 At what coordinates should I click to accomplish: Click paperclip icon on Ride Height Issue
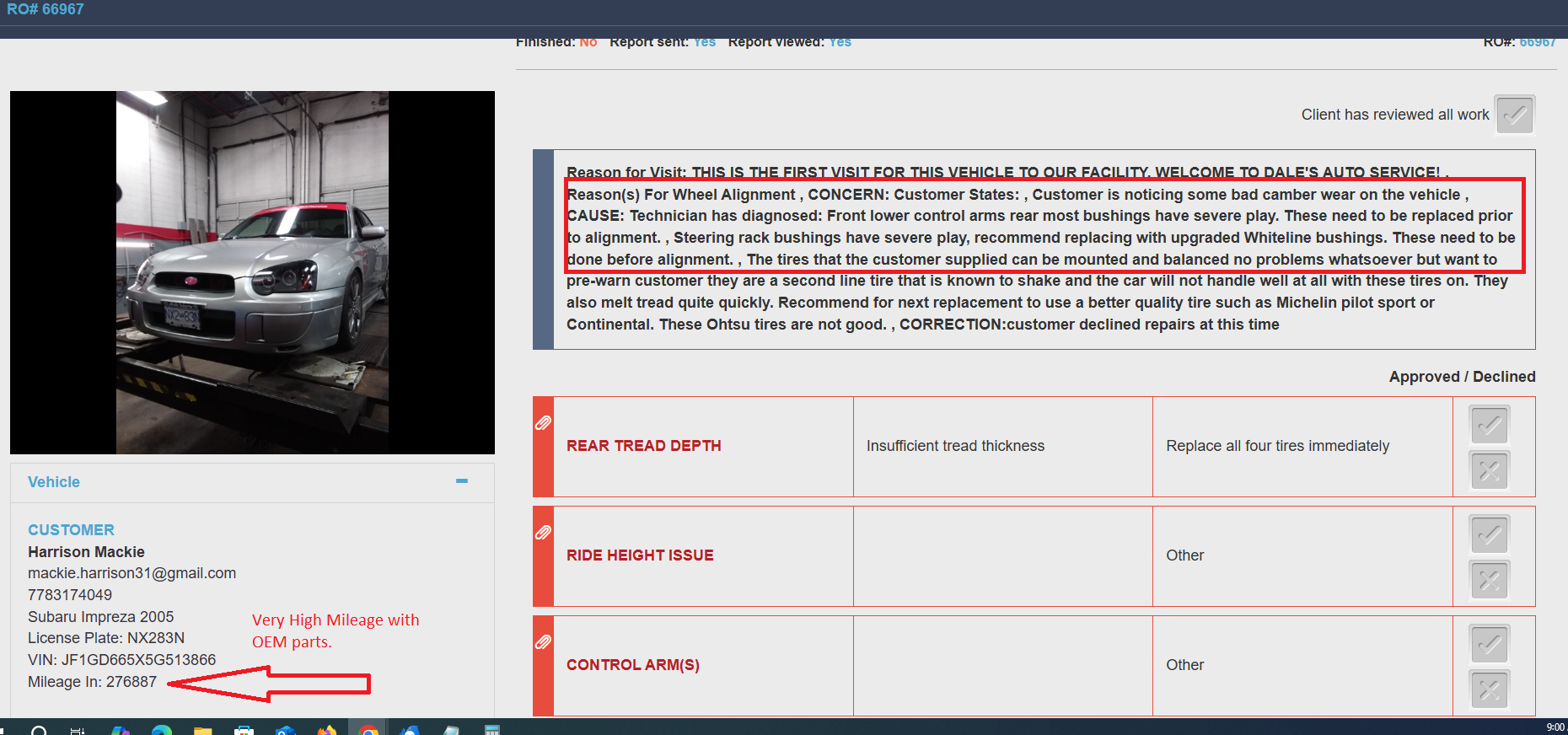pos(544,532)
